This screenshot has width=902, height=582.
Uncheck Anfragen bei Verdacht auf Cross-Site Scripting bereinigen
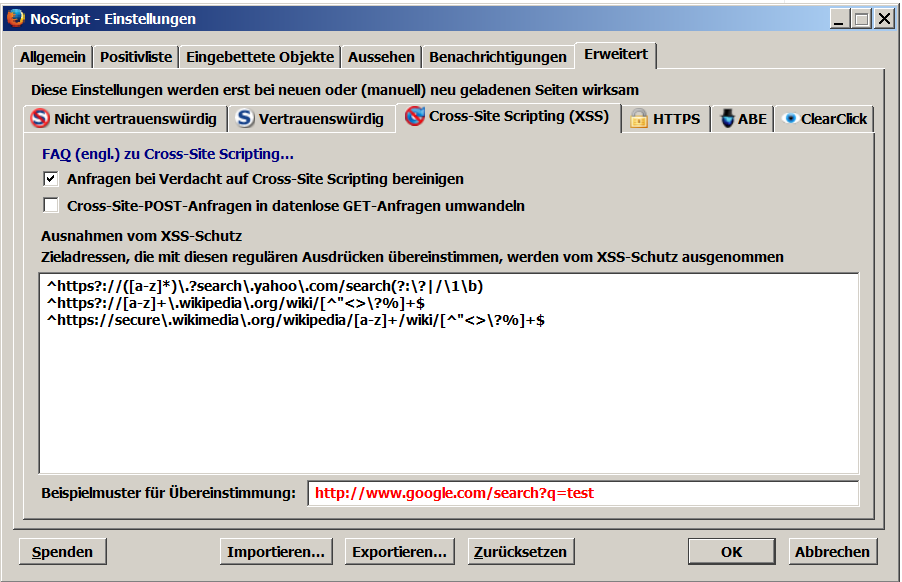pos(51,179)
